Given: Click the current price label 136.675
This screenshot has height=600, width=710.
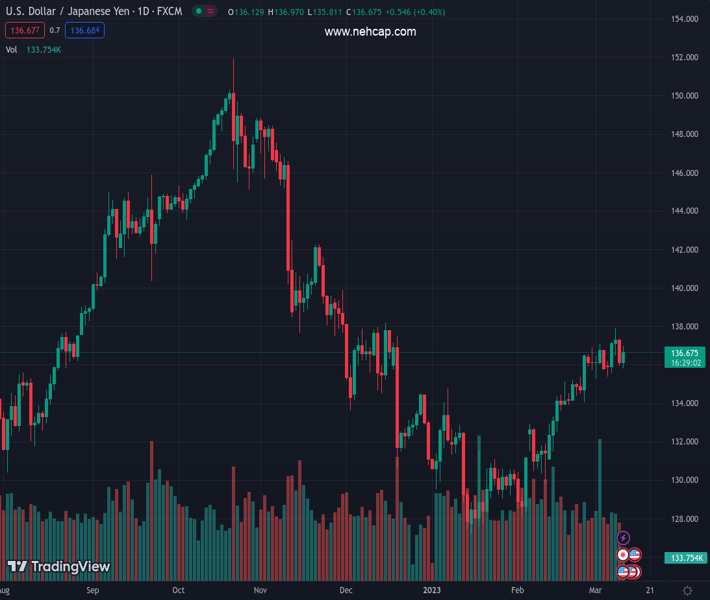Looking at the screenshot, I should coord(684,353).
